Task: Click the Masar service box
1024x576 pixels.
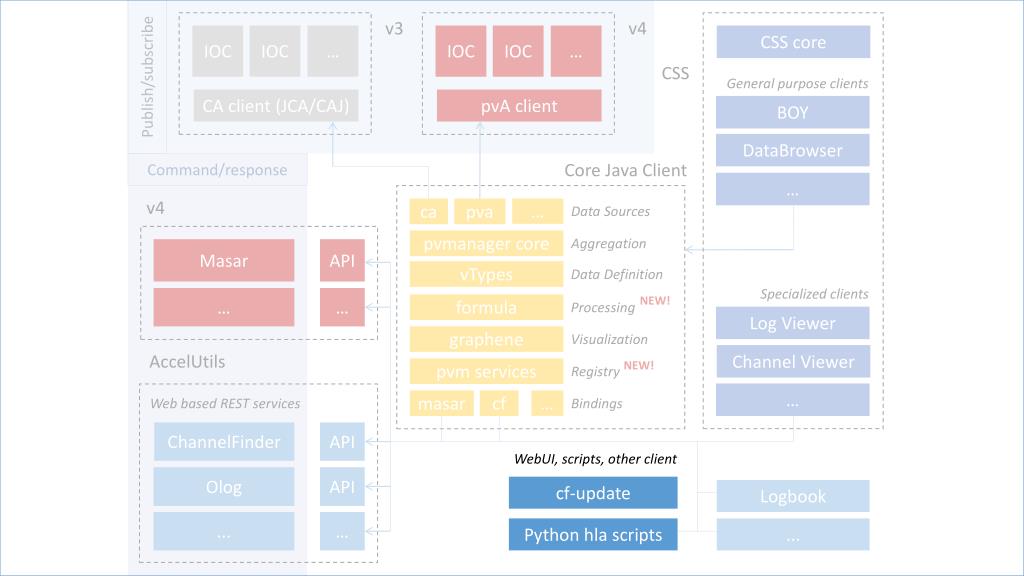Action: pyautogui.click(x=224, y=261)
